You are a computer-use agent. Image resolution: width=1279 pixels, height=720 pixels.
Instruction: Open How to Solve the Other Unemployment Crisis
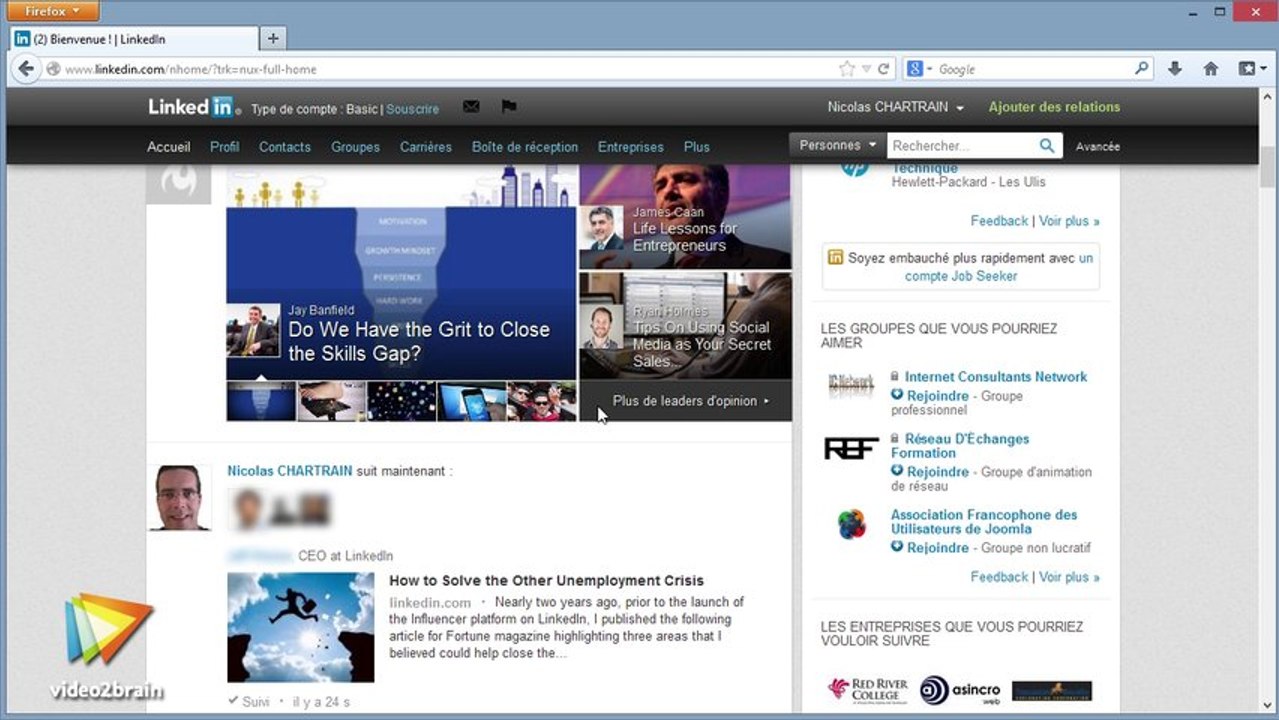546,580
